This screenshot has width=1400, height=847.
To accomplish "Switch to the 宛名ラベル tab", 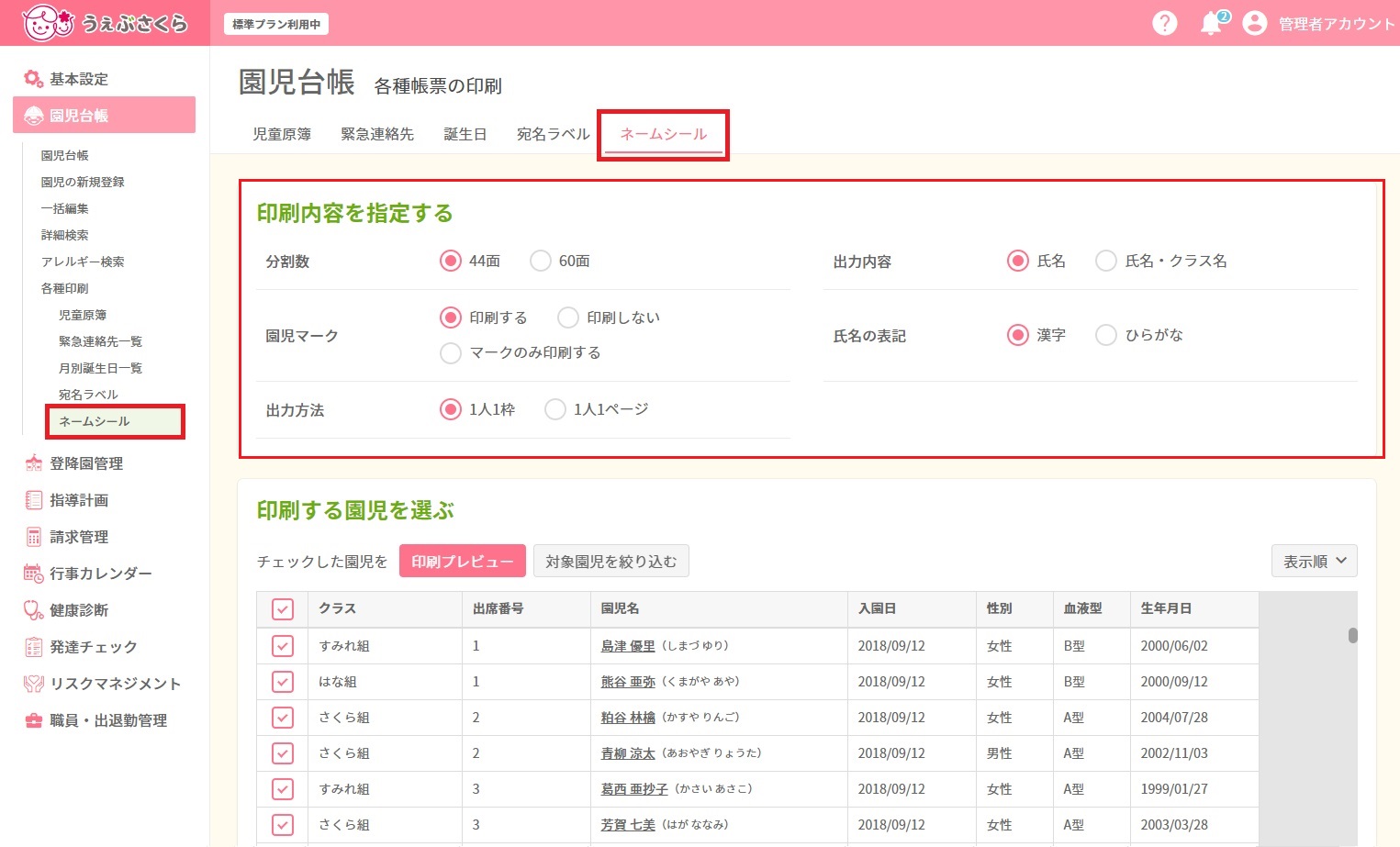I will pyautogui.click(x=553, y=134).
